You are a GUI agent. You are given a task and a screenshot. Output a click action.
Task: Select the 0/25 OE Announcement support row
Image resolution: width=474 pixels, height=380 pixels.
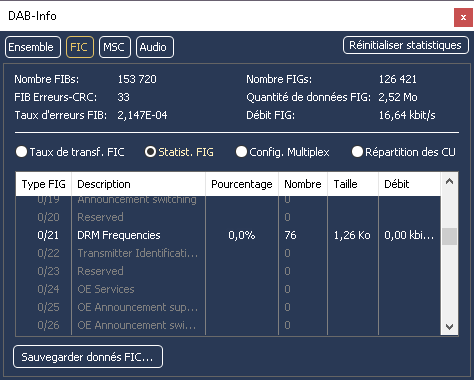[x=228, y=307]
